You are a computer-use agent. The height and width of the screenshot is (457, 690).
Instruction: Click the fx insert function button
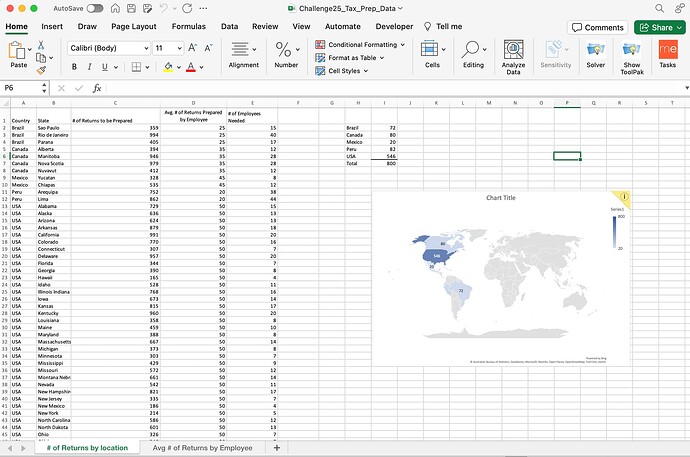tap(97, 88)
